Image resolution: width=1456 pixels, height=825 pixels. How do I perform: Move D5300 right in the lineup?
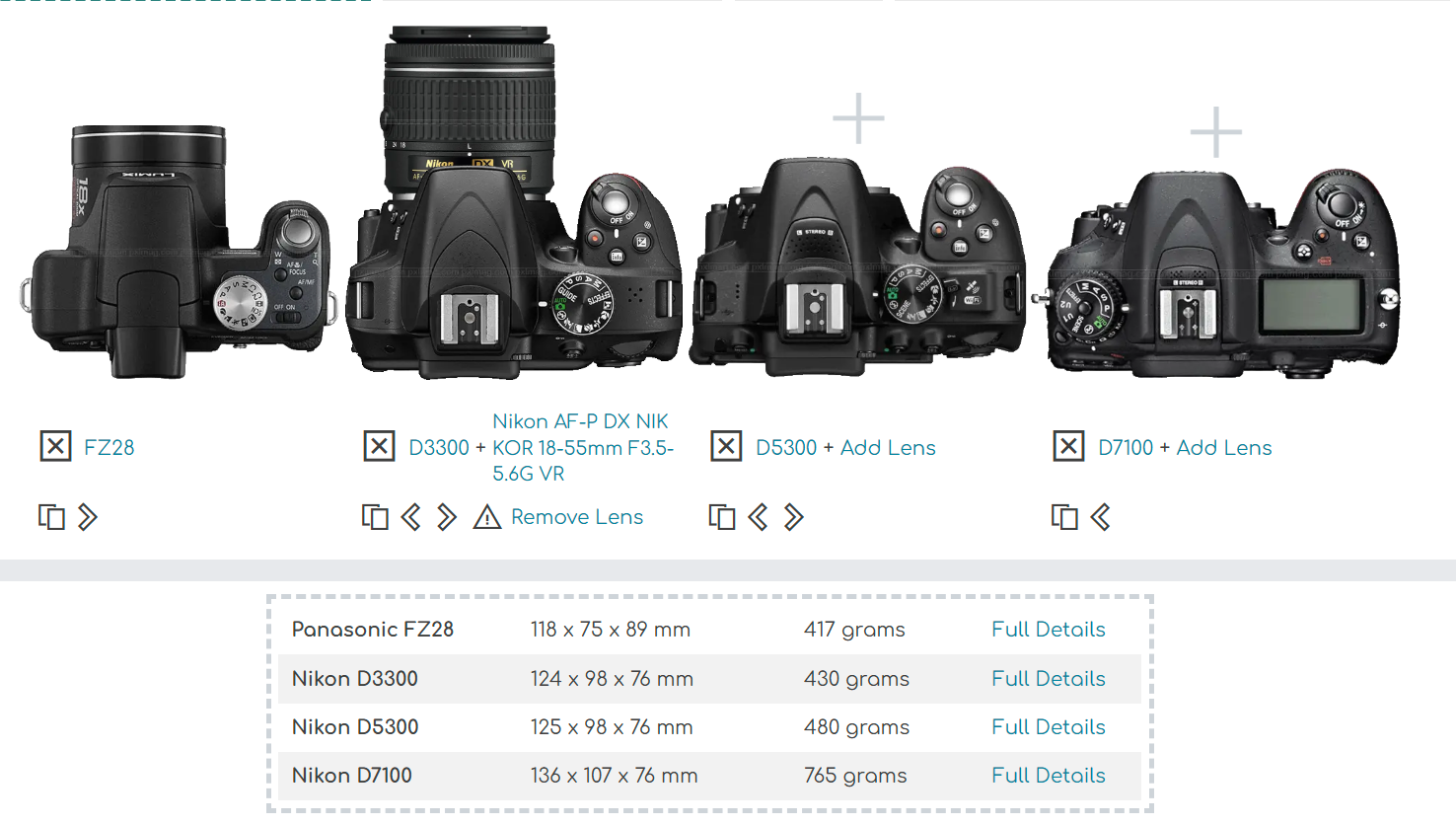[x=794, y=517]
